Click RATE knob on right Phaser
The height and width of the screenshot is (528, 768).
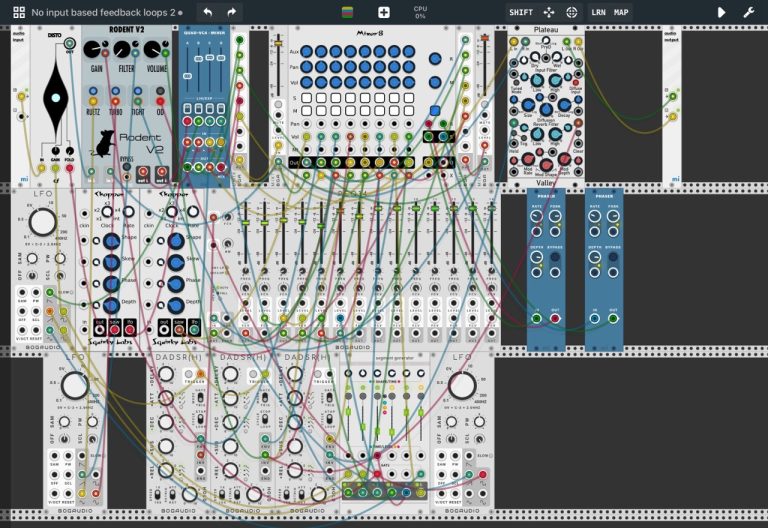[x=595, y=216]
